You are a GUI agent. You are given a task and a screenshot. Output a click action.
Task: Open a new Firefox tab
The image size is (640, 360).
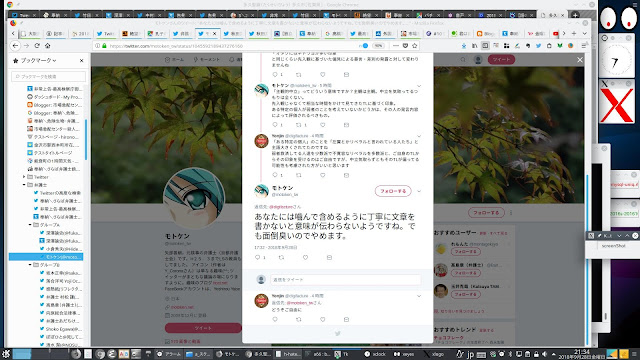click(x=574, y=33)
